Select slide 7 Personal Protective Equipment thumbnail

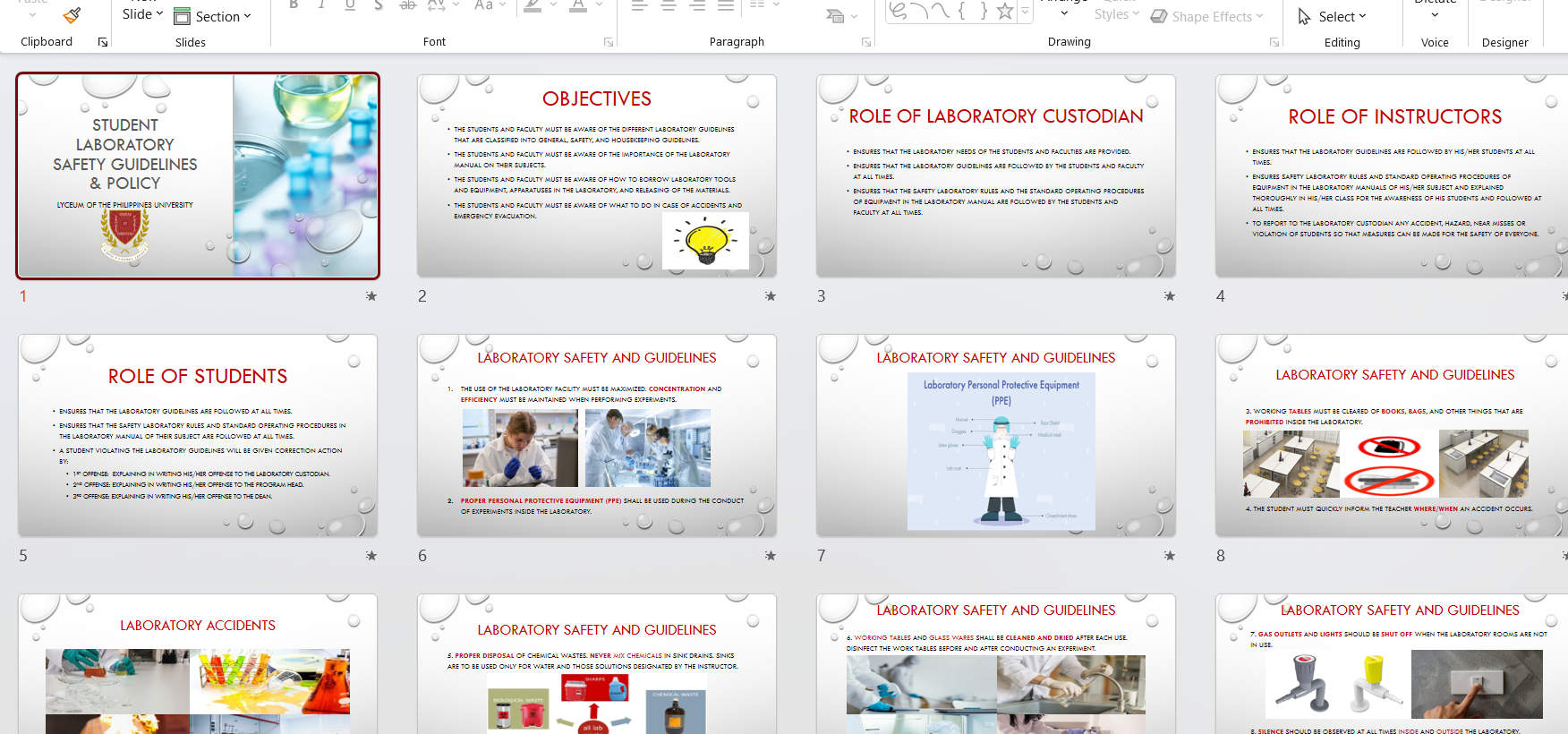pyautogui.click(x=996, y=436)
